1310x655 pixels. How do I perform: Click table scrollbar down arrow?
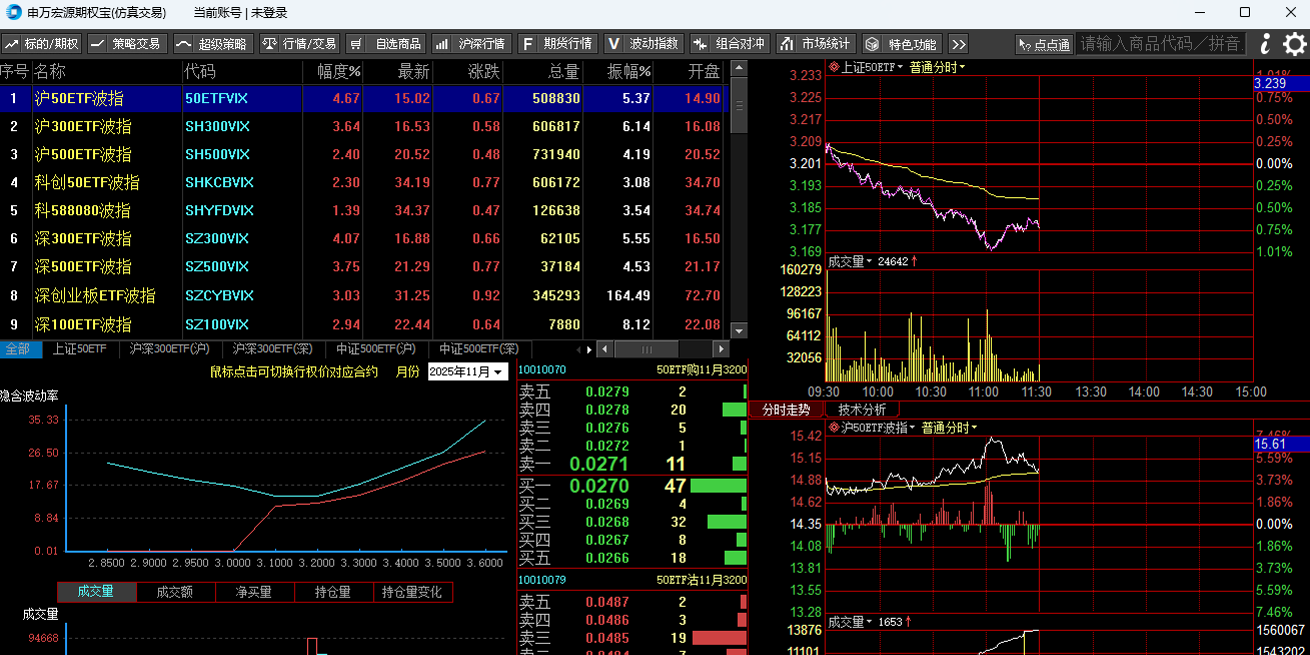(739, 331)
